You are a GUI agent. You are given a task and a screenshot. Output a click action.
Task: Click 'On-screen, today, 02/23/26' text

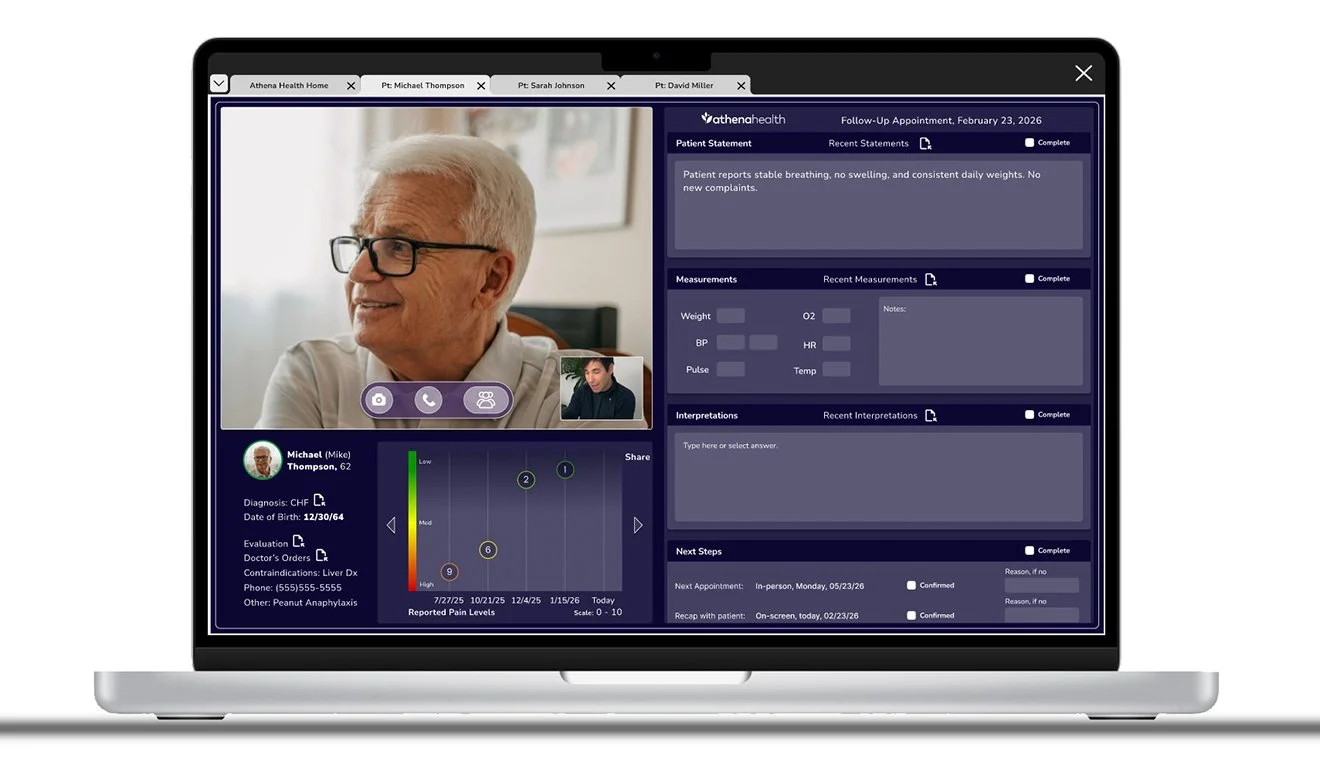click(x=808, y=616)
